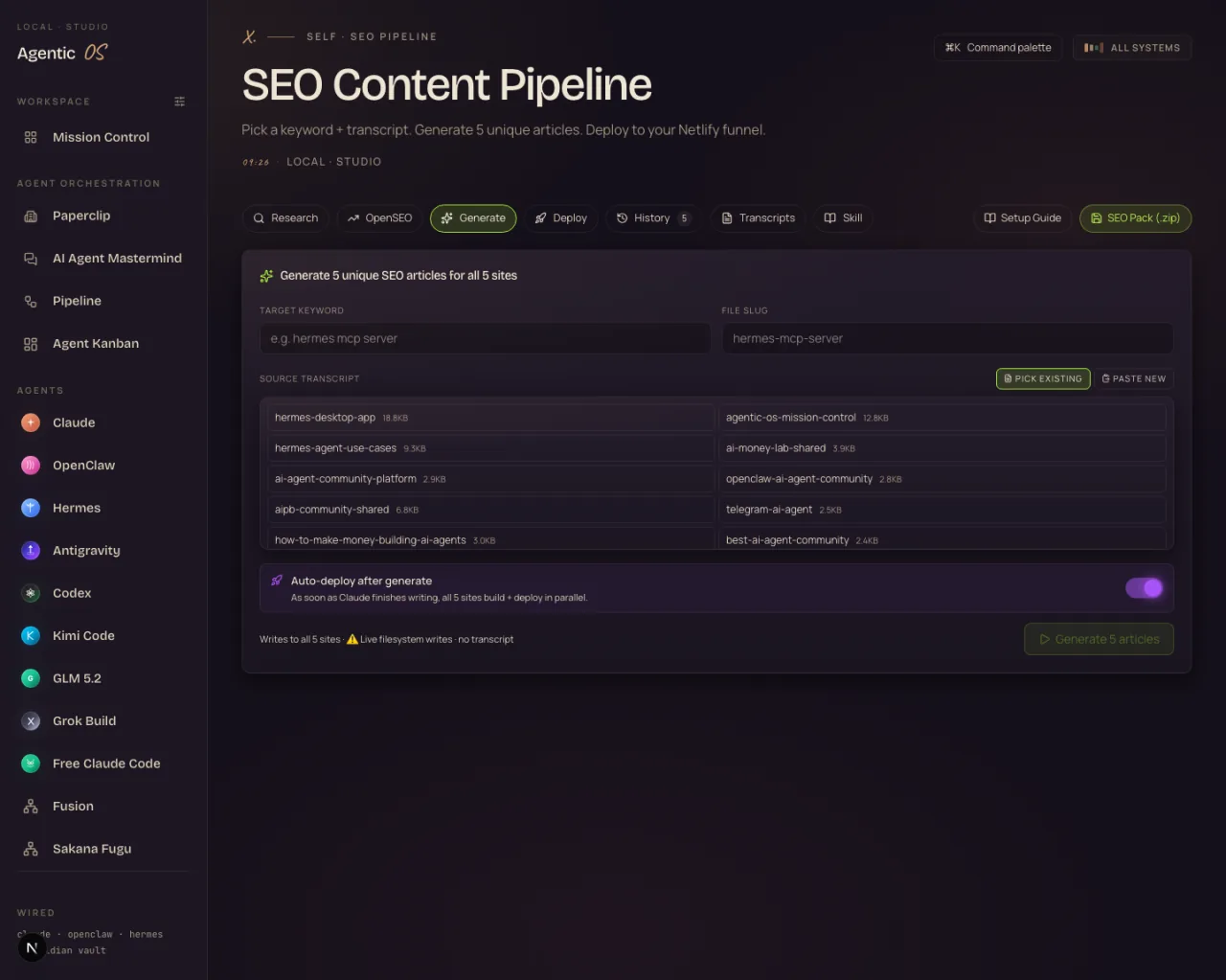Click the workspace filter settings icon

pyautogui.click(x=179, y=102)
